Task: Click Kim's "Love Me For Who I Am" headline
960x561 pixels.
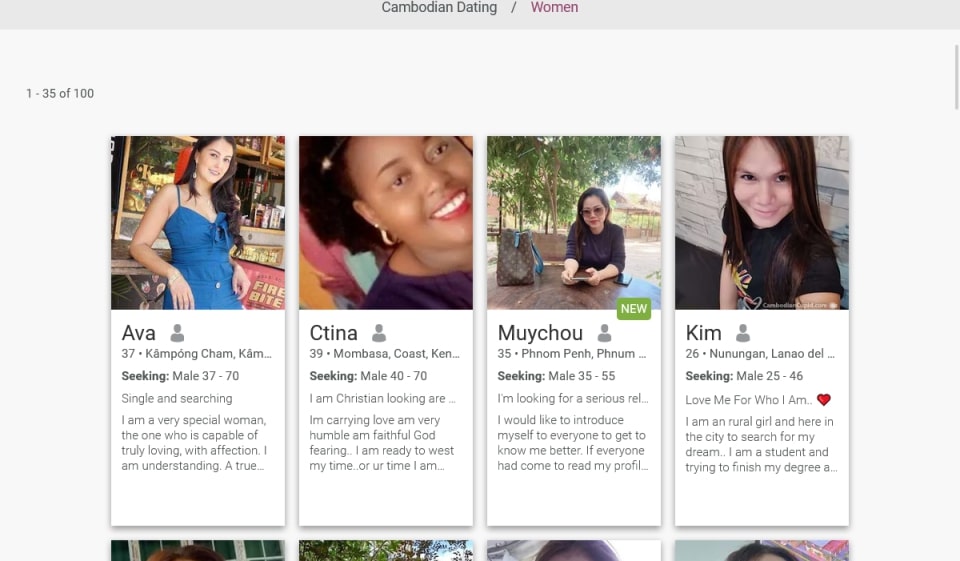Action: pos(748,400)
